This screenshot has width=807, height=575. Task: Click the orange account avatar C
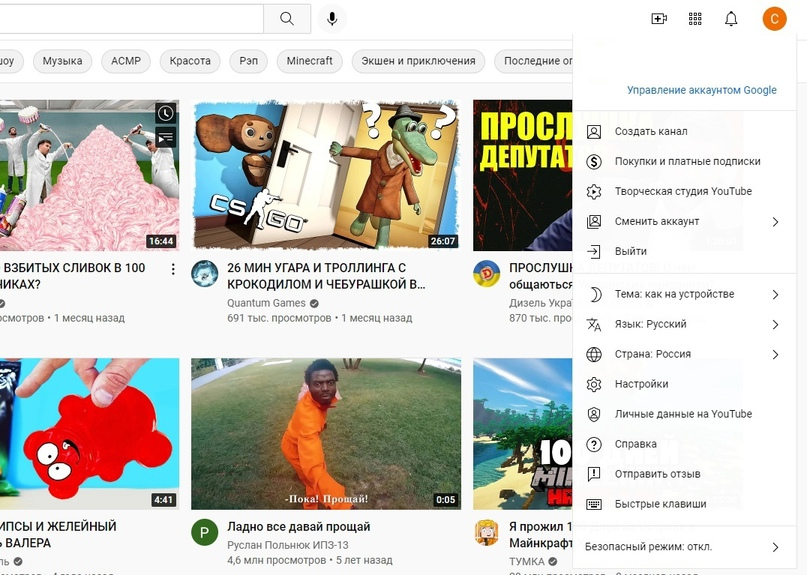(774, 19)
